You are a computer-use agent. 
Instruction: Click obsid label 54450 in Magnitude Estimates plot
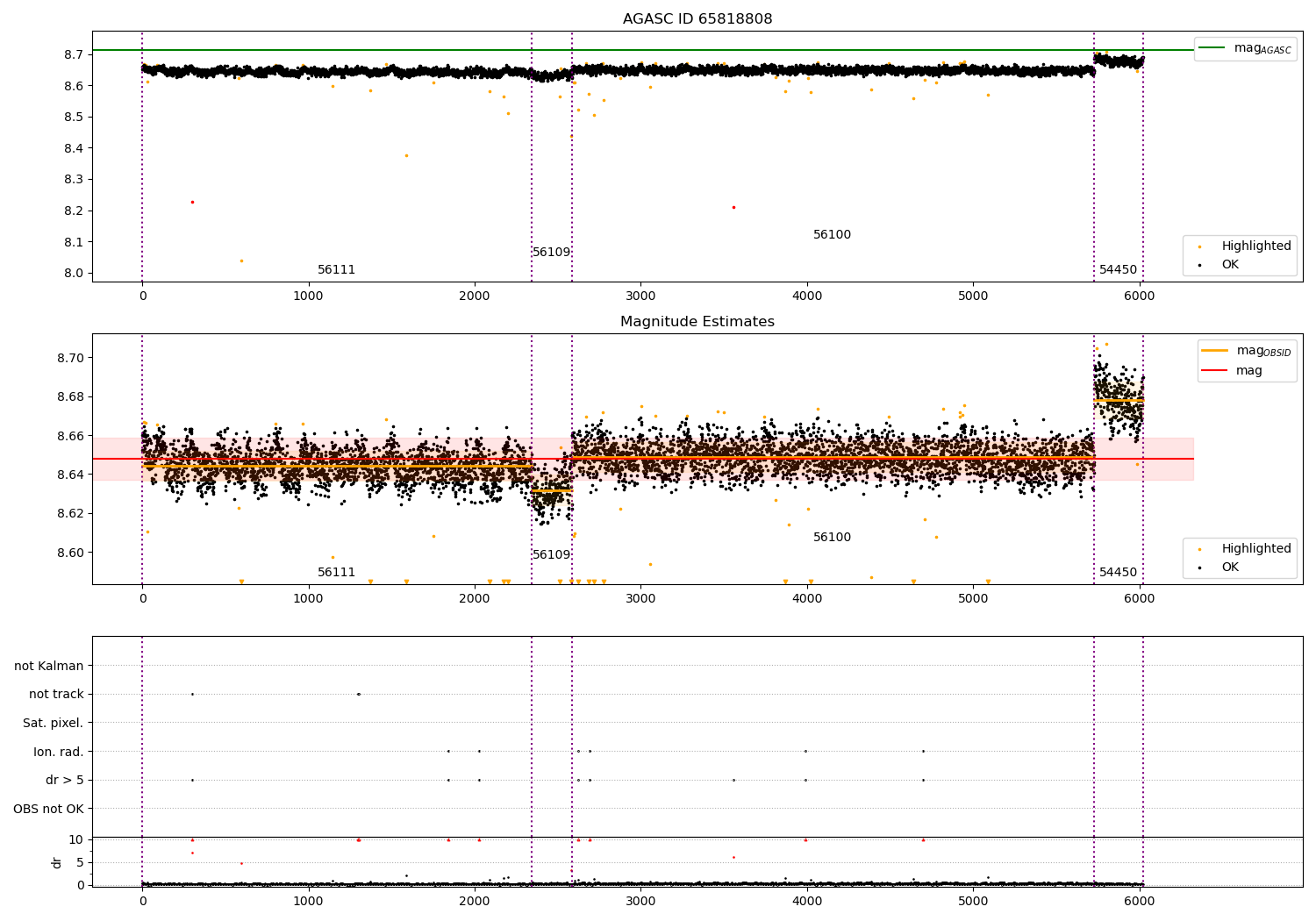click(x=1118, y=573)
